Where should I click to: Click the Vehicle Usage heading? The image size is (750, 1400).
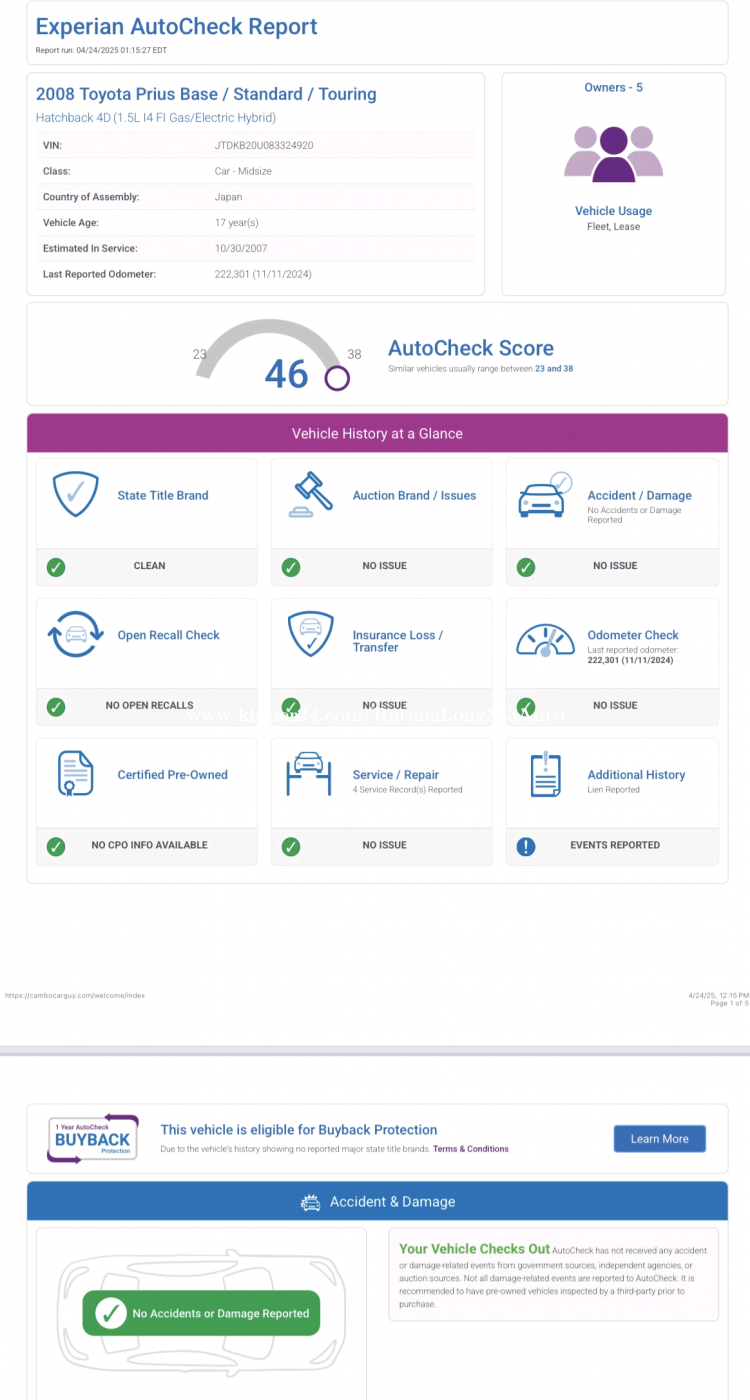(613, 211)
